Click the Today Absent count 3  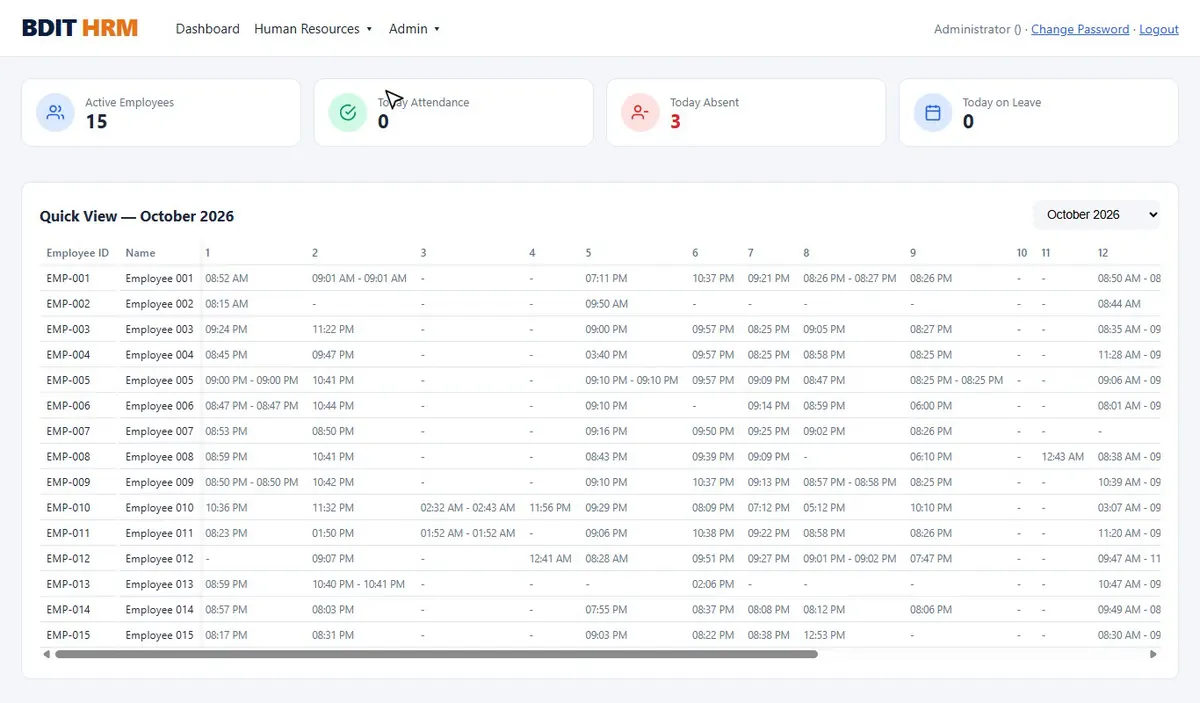pos(675,122)
